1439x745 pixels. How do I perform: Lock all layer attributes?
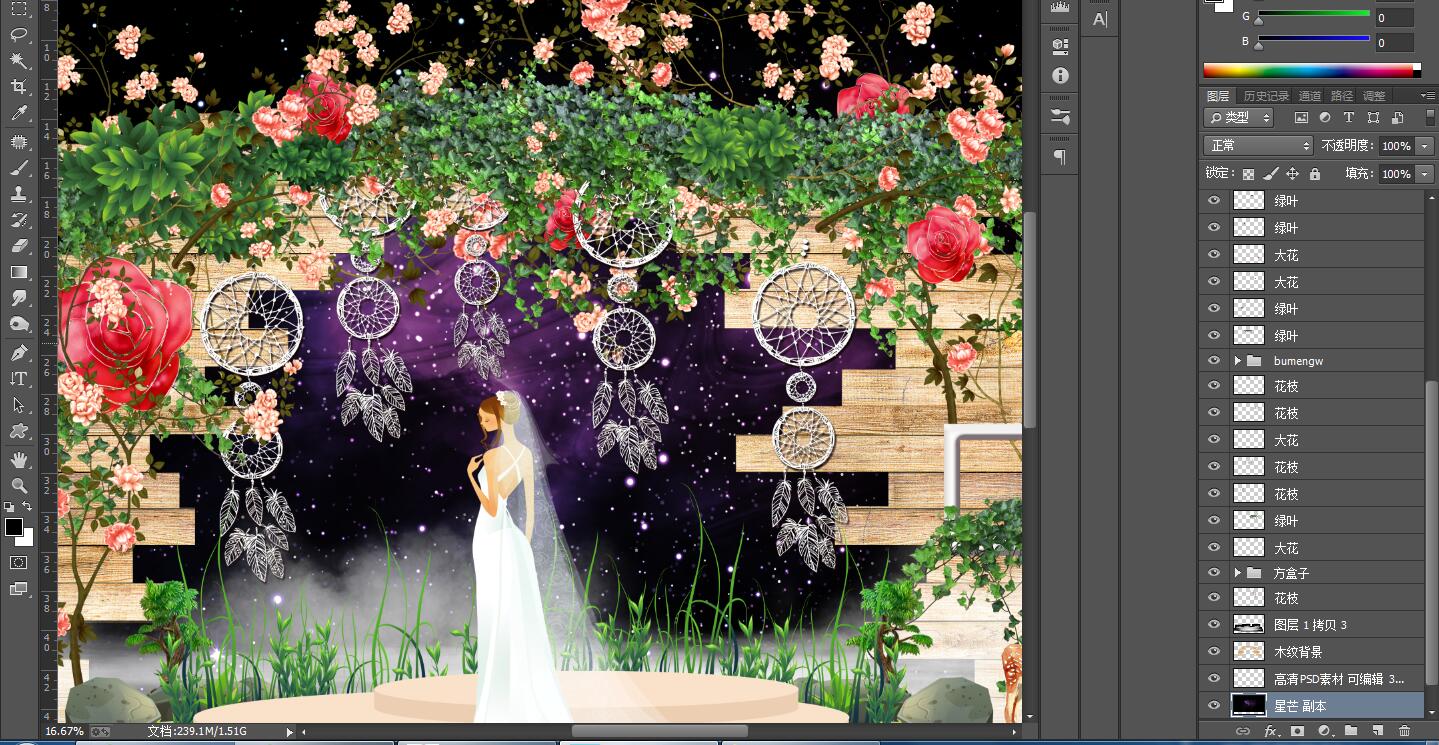click(x=1315, y=174)
